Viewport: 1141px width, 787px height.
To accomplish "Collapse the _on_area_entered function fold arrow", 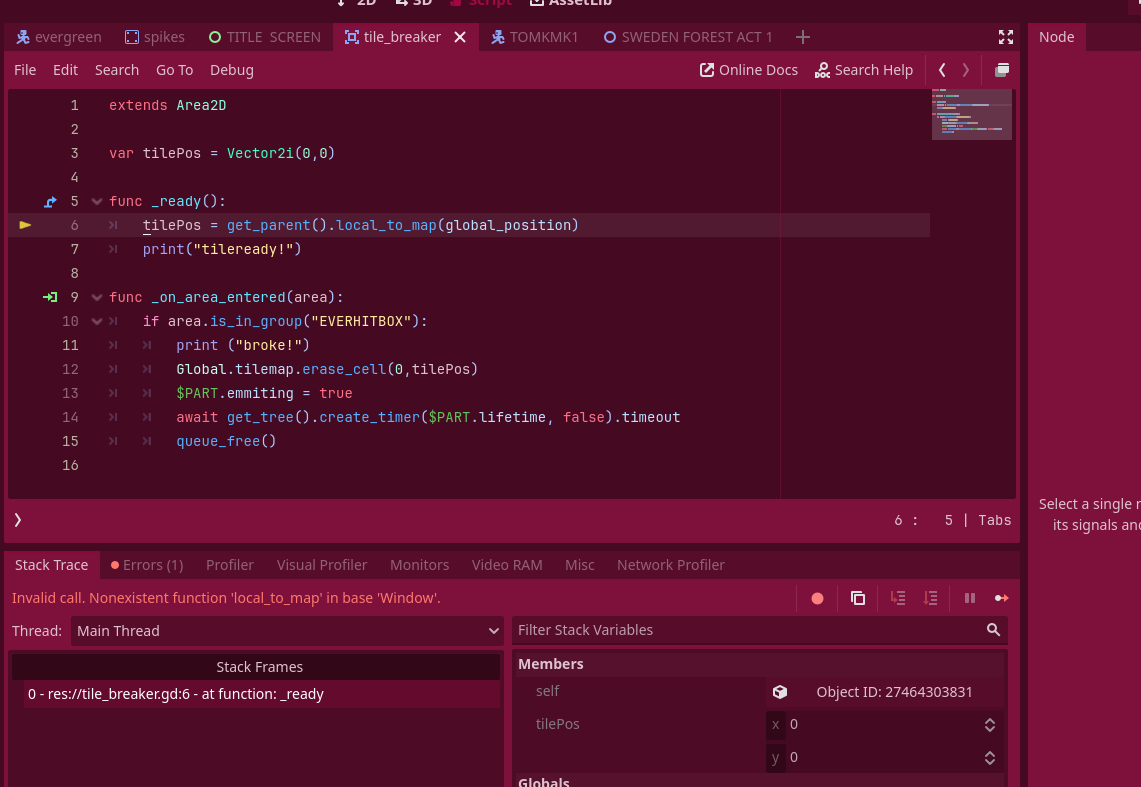I will pos(96,297).
